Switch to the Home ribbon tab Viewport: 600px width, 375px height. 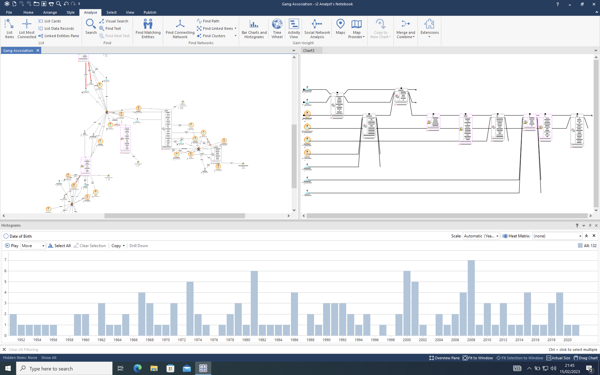(x=28, y=12)
